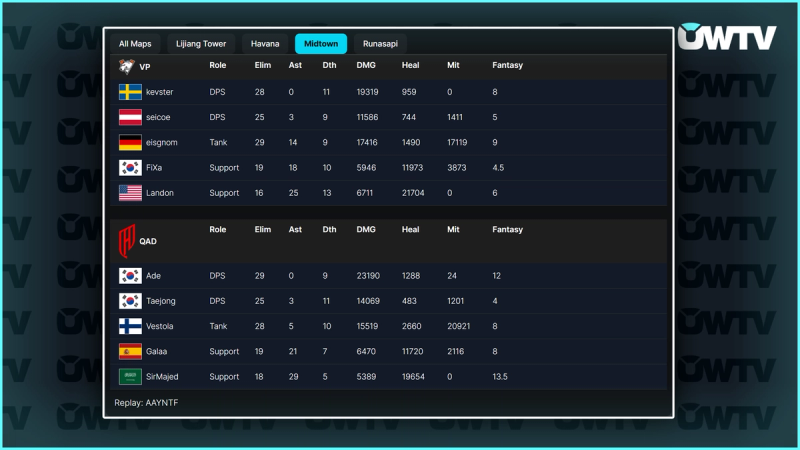Image resolution: width=800 pixels, height=450 pixels.
Task: Select player name seicoe
Action: 158,117
